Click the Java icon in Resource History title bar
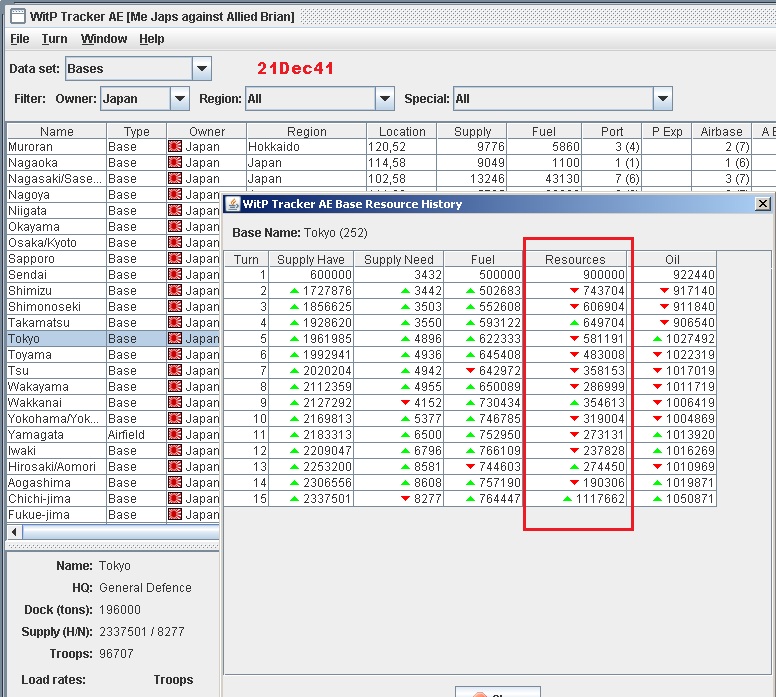776x697 pixels. (x=233, y=203)
